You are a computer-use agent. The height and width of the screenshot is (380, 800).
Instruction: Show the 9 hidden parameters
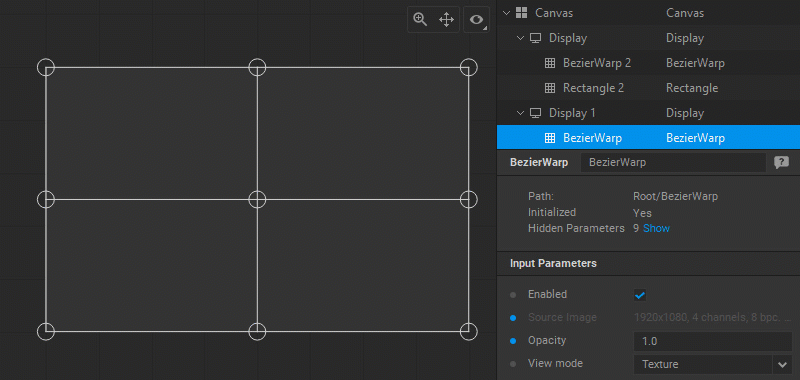[656, 228]
